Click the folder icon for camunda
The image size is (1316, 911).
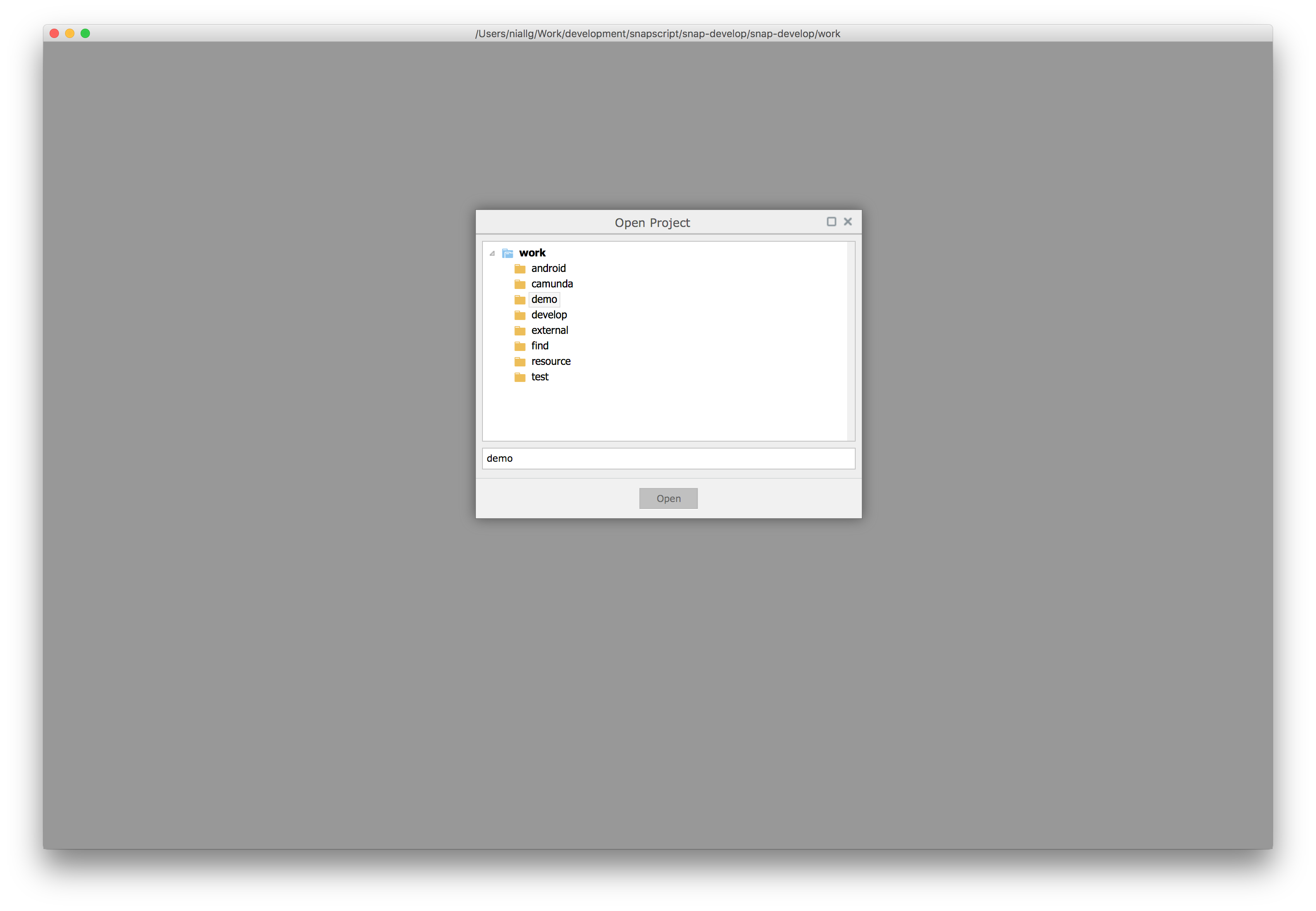pyautogui.click(x=518, y=283)
